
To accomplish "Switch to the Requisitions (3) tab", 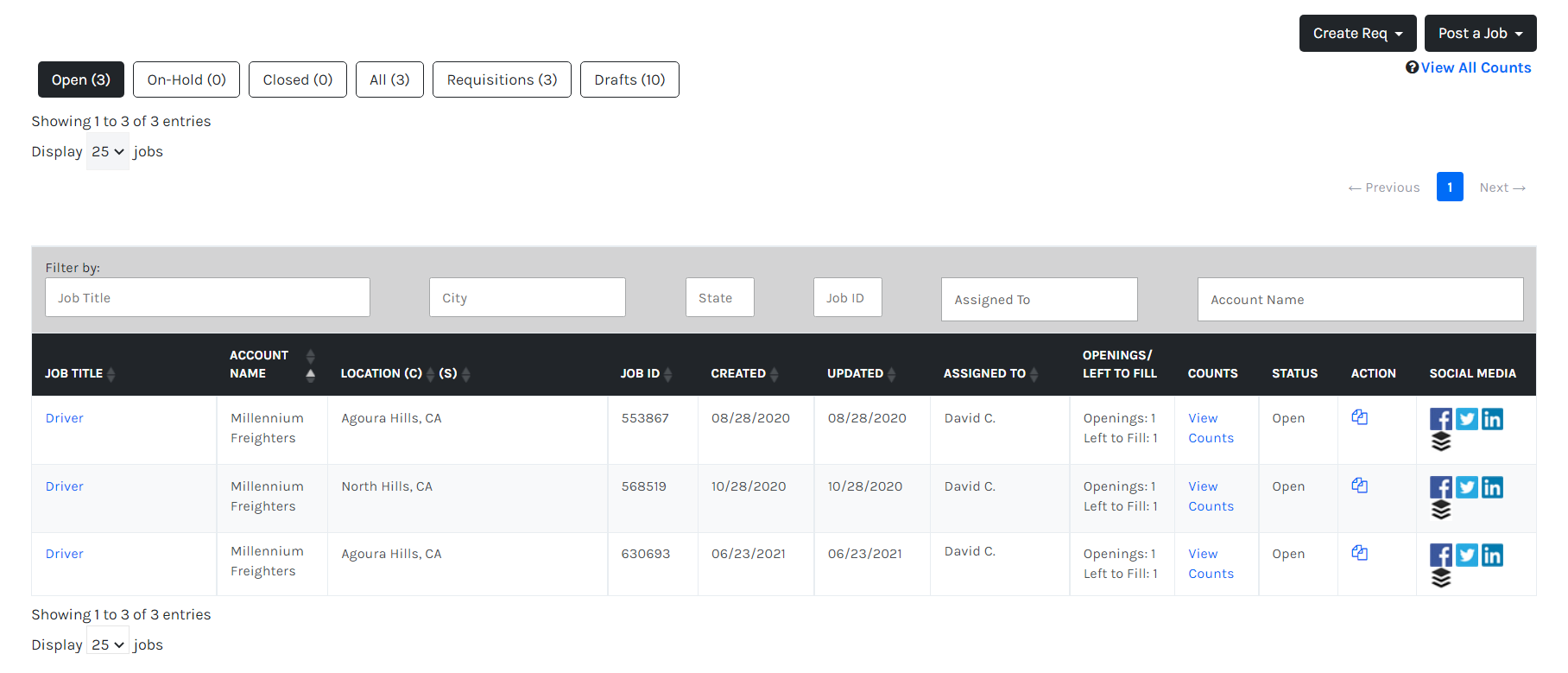I will coord(502,79).
